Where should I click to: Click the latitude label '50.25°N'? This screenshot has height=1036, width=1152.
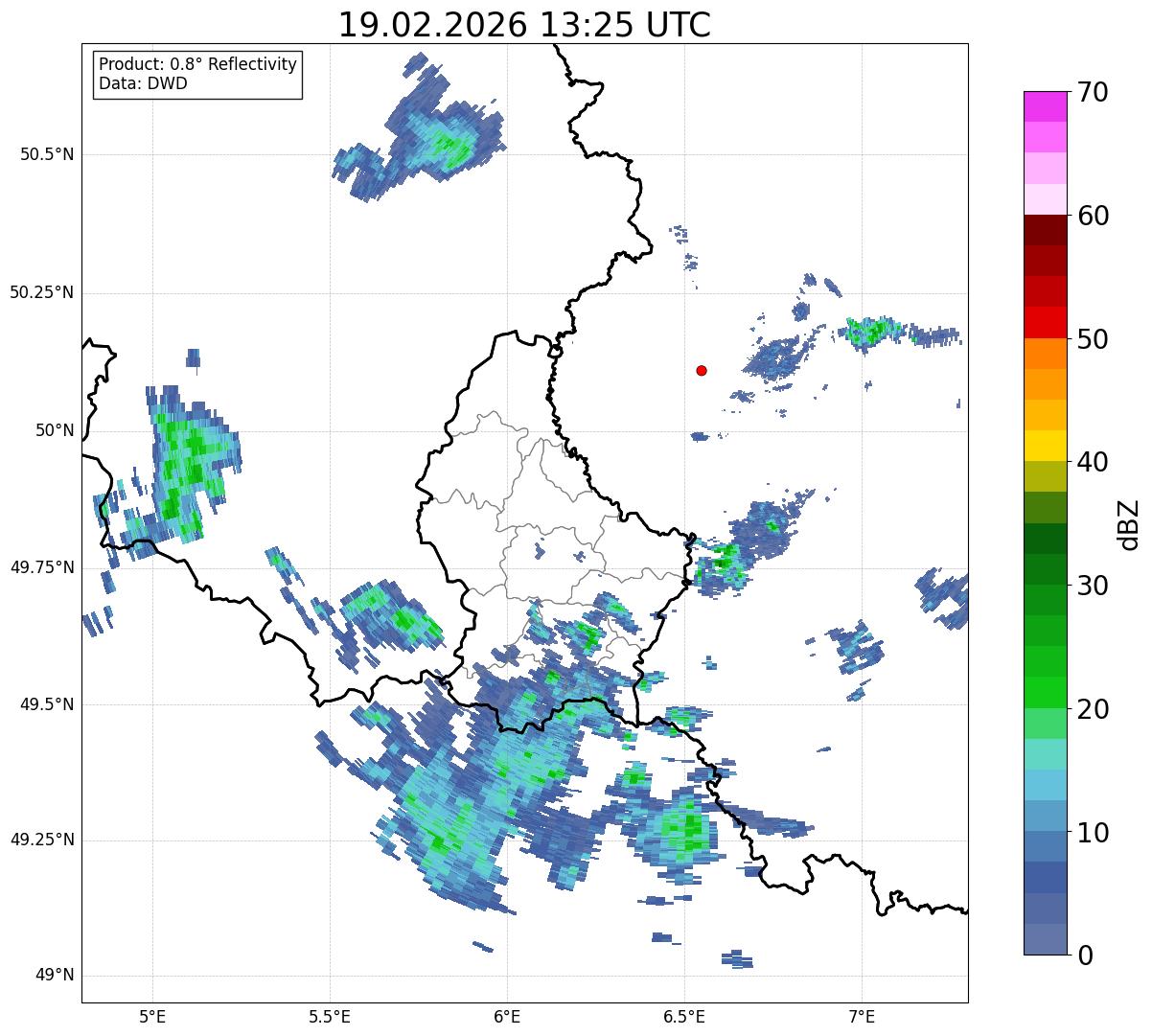(42, 292)
